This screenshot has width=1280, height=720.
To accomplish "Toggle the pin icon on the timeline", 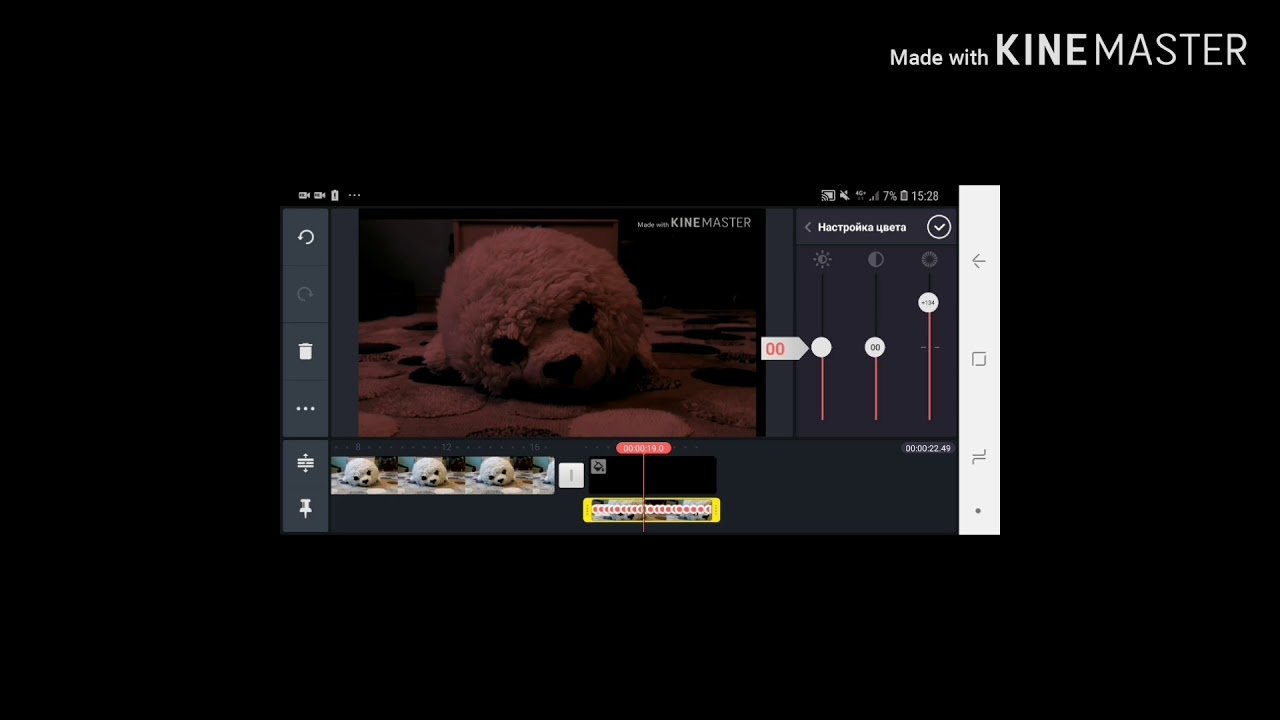I will click(x=306, y=509).
